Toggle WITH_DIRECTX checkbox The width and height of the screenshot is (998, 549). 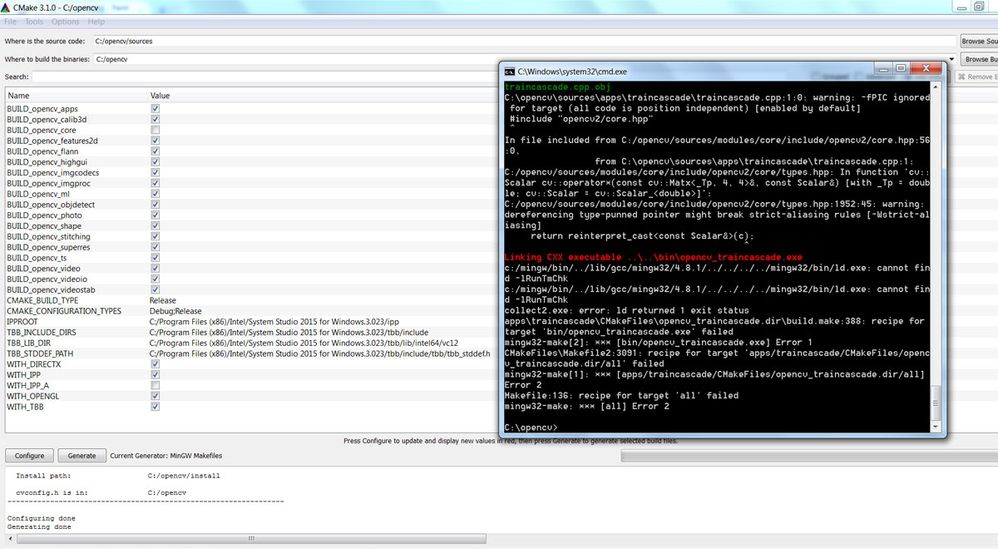coord(155,364)
